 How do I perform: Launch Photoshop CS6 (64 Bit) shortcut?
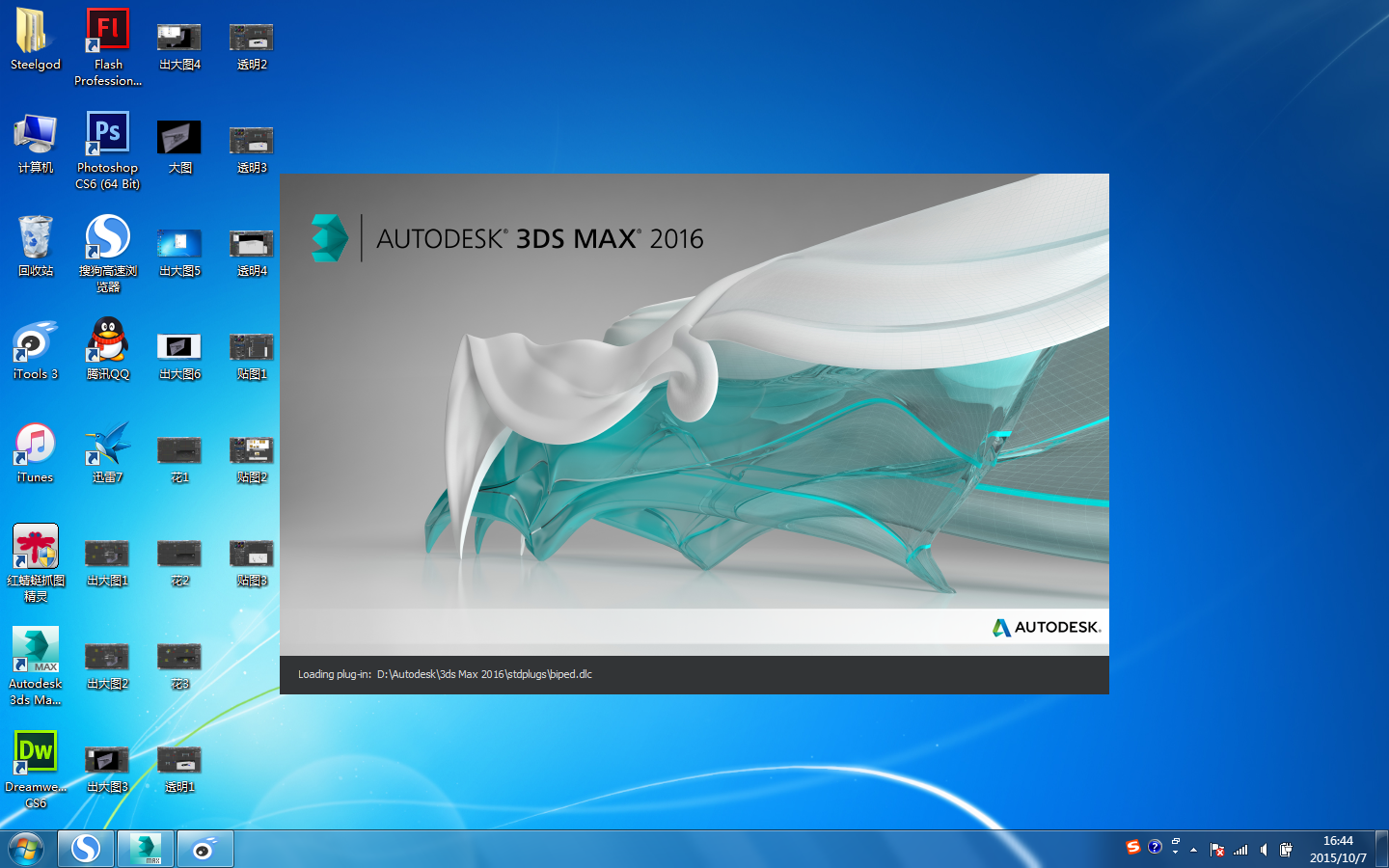(108, 149)
